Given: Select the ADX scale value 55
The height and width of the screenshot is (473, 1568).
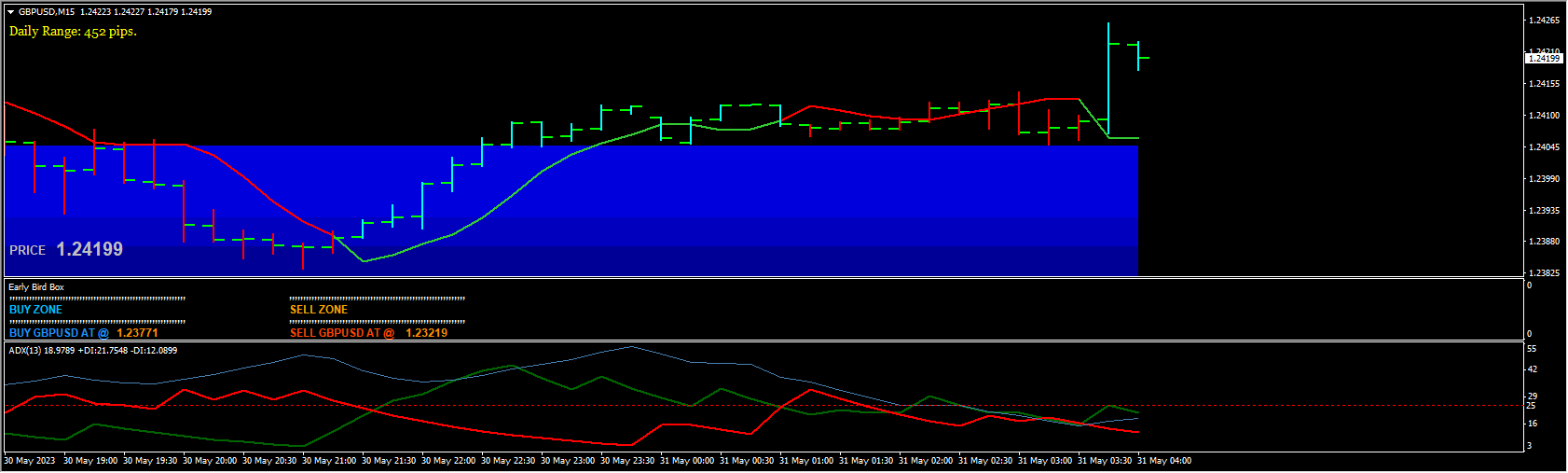Looking at the screenshot, I should (1532, 349).
